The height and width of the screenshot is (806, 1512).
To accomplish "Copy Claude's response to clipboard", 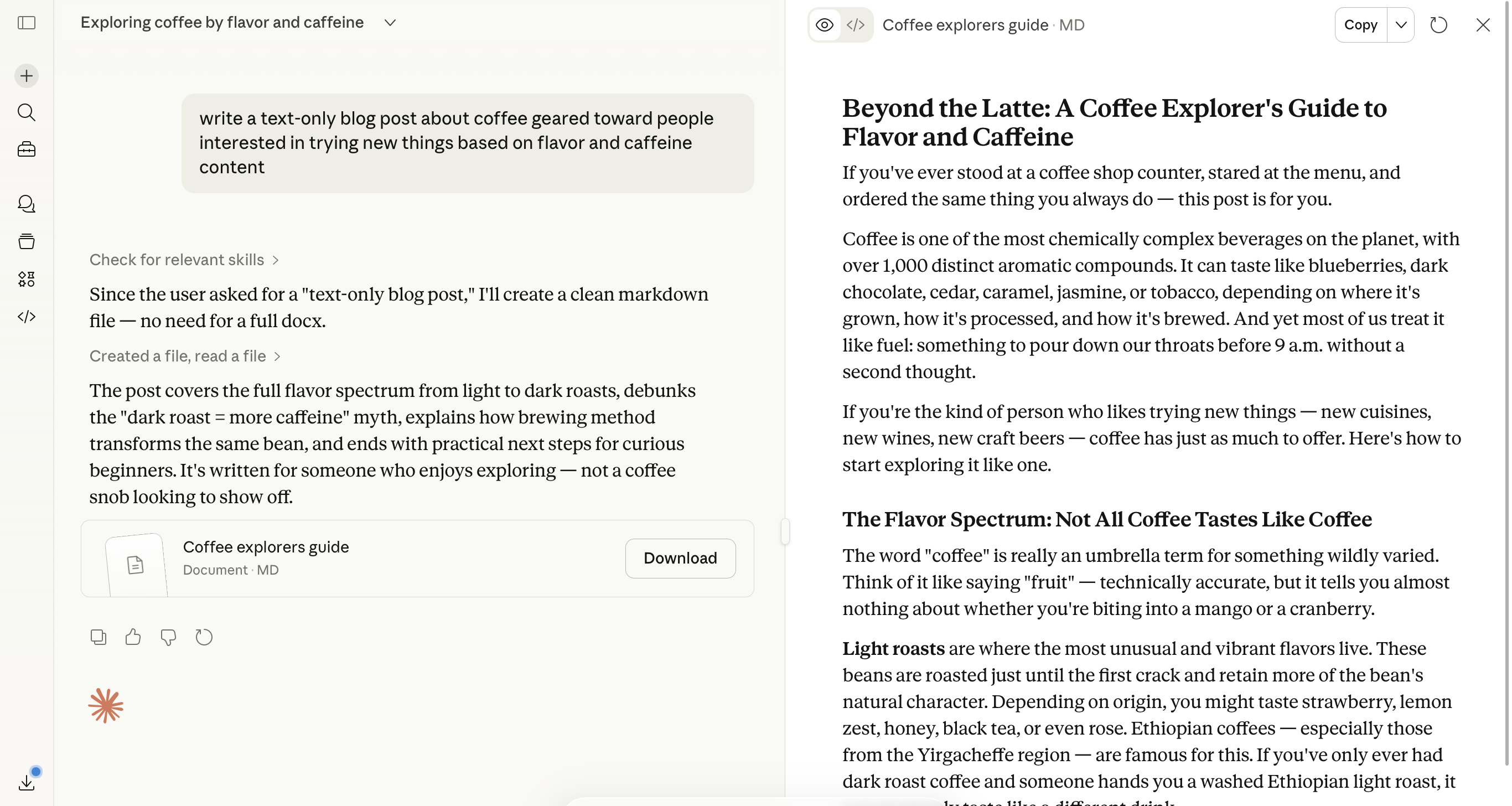I will (98, 637).
